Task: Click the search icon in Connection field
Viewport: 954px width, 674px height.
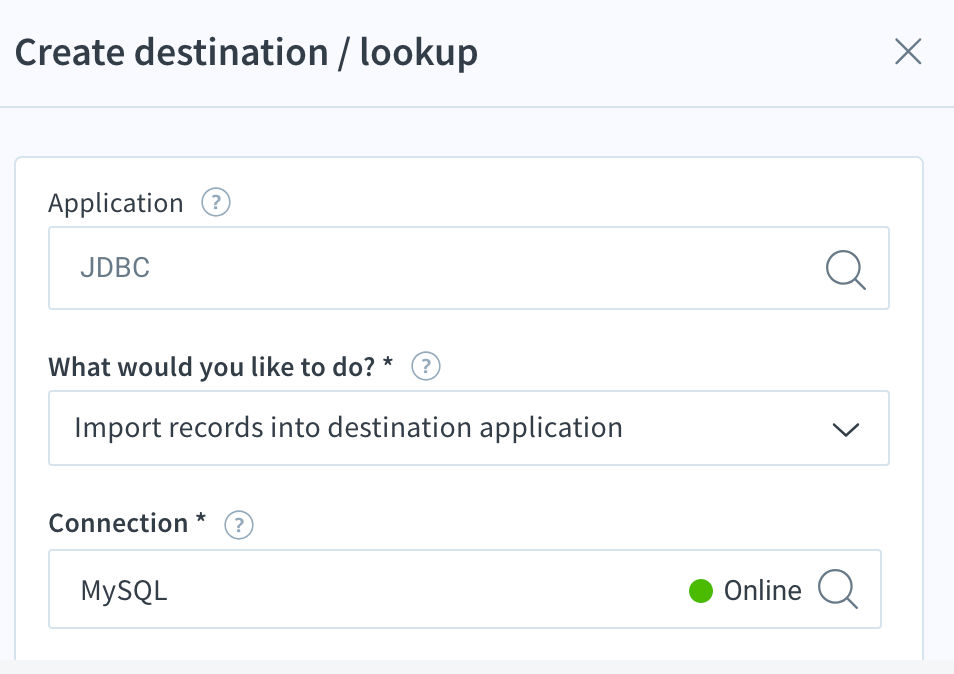Action: (x=838, y=589)
